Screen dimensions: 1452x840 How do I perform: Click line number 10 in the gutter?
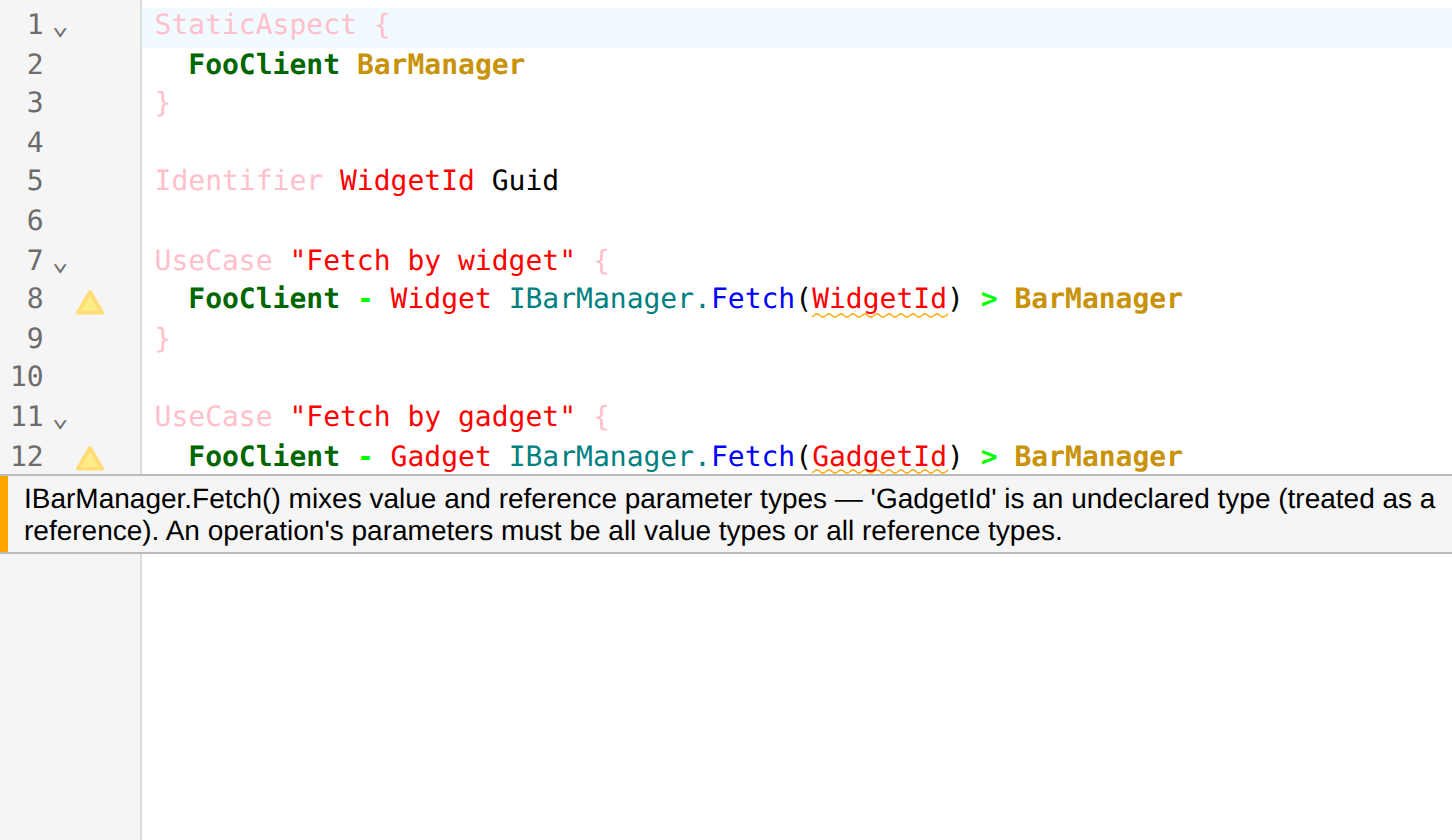(x=27, y=377)
